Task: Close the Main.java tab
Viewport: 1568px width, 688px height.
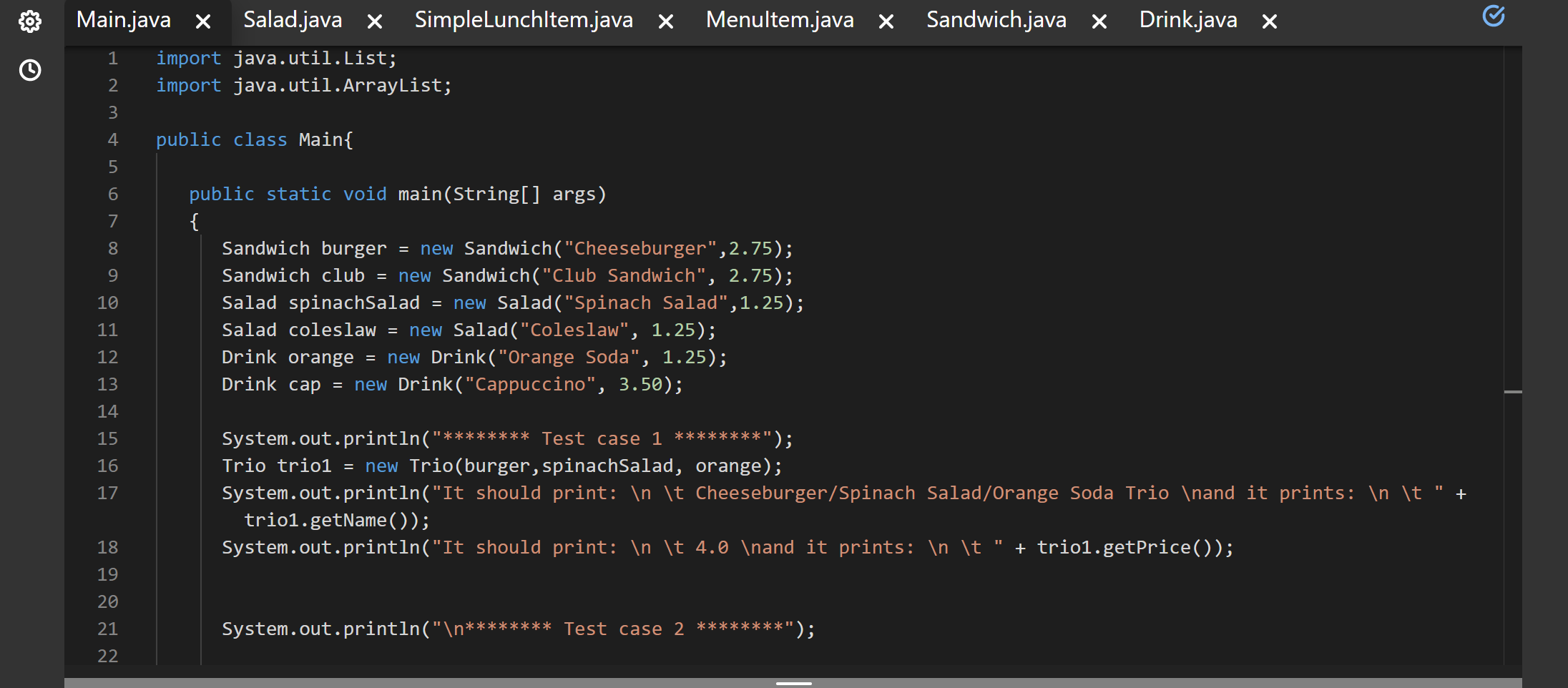Action: (204, 21)
